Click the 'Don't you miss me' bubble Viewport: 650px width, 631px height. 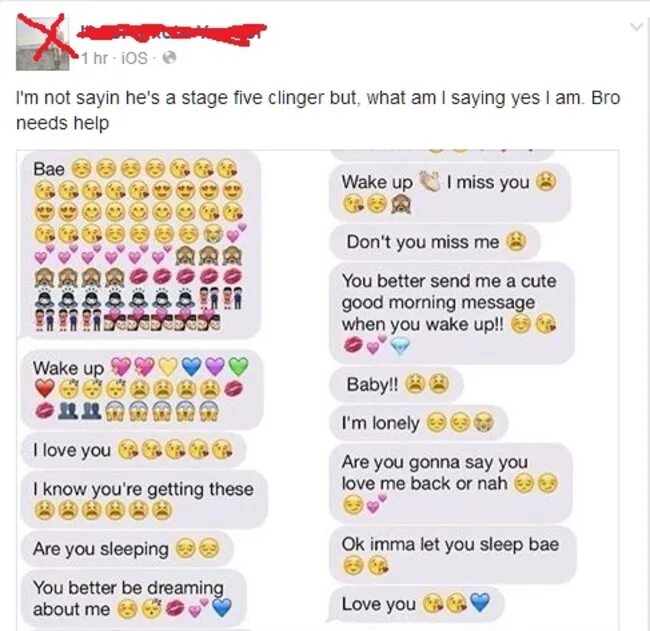pos(435,242)
